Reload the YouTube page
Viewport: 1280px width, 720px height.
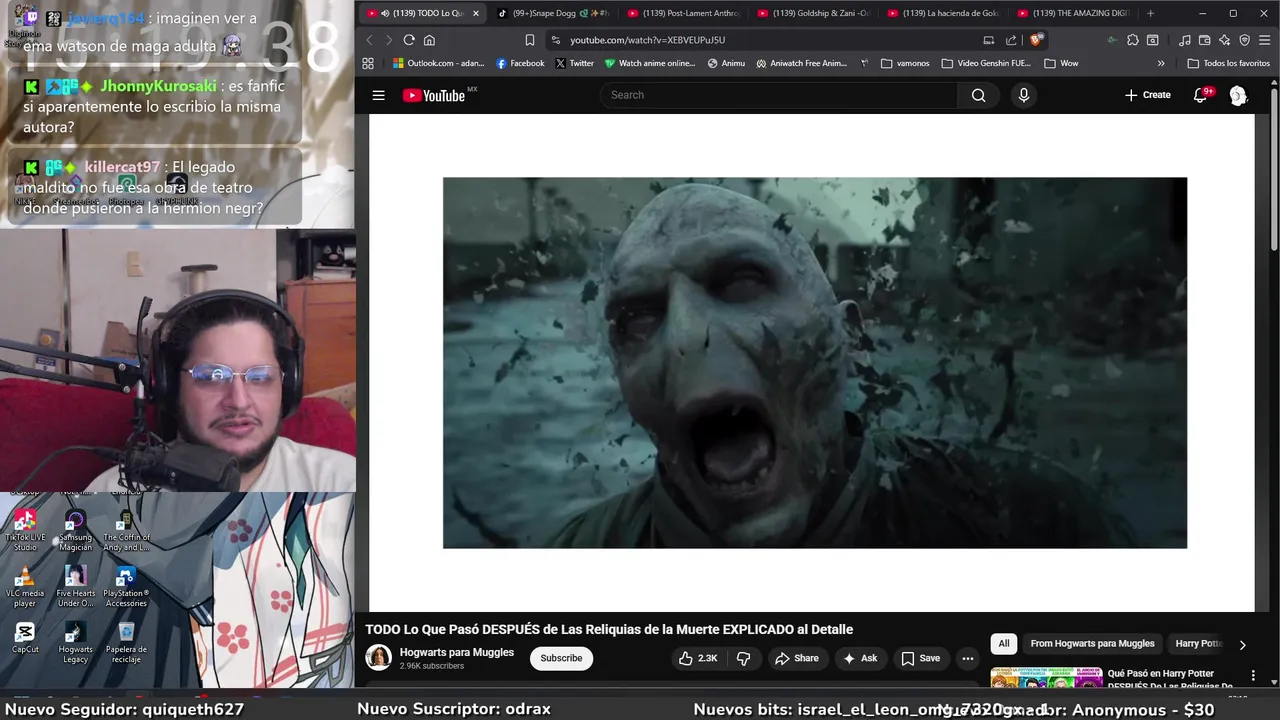[409, 40]
